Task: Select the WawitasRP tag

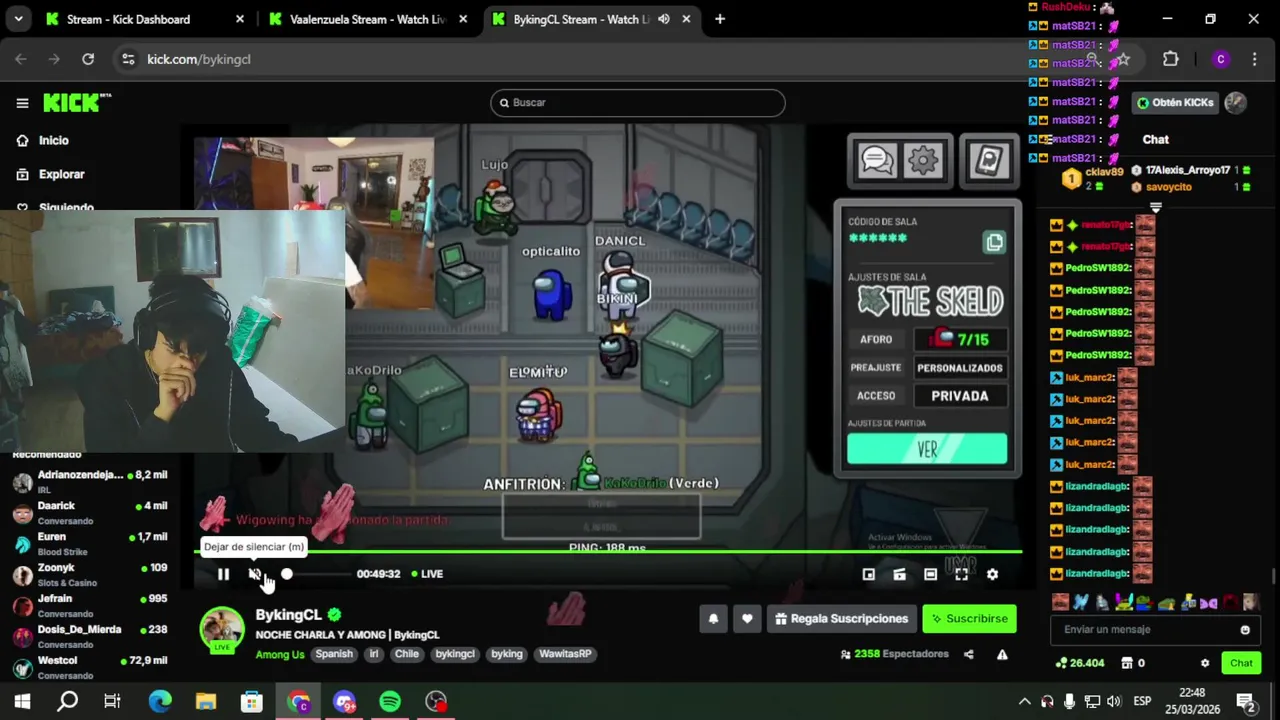Action: 565,654
